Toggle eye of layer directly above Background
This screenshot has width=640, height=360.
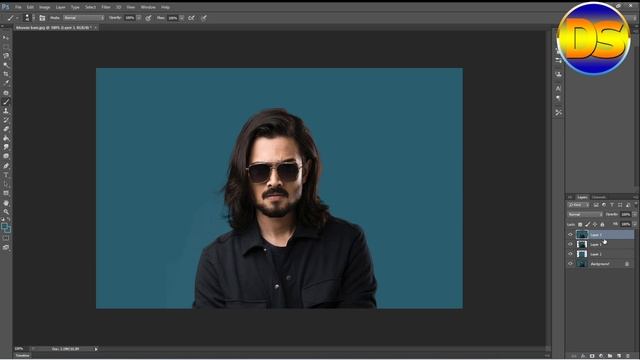click(x=570, y=254)
